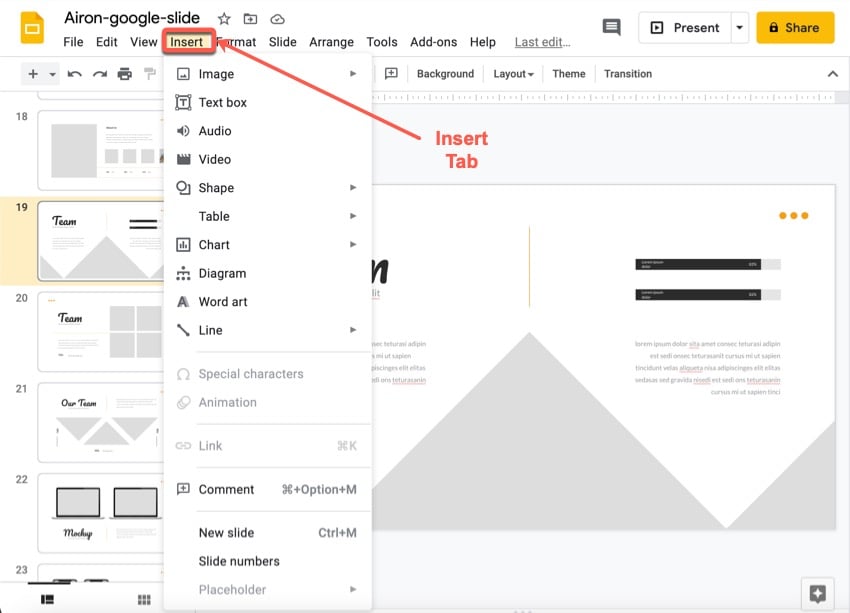This screenshot has width=850, height=613.
Task: Expand the Layout dropdown
Action: 513,74
